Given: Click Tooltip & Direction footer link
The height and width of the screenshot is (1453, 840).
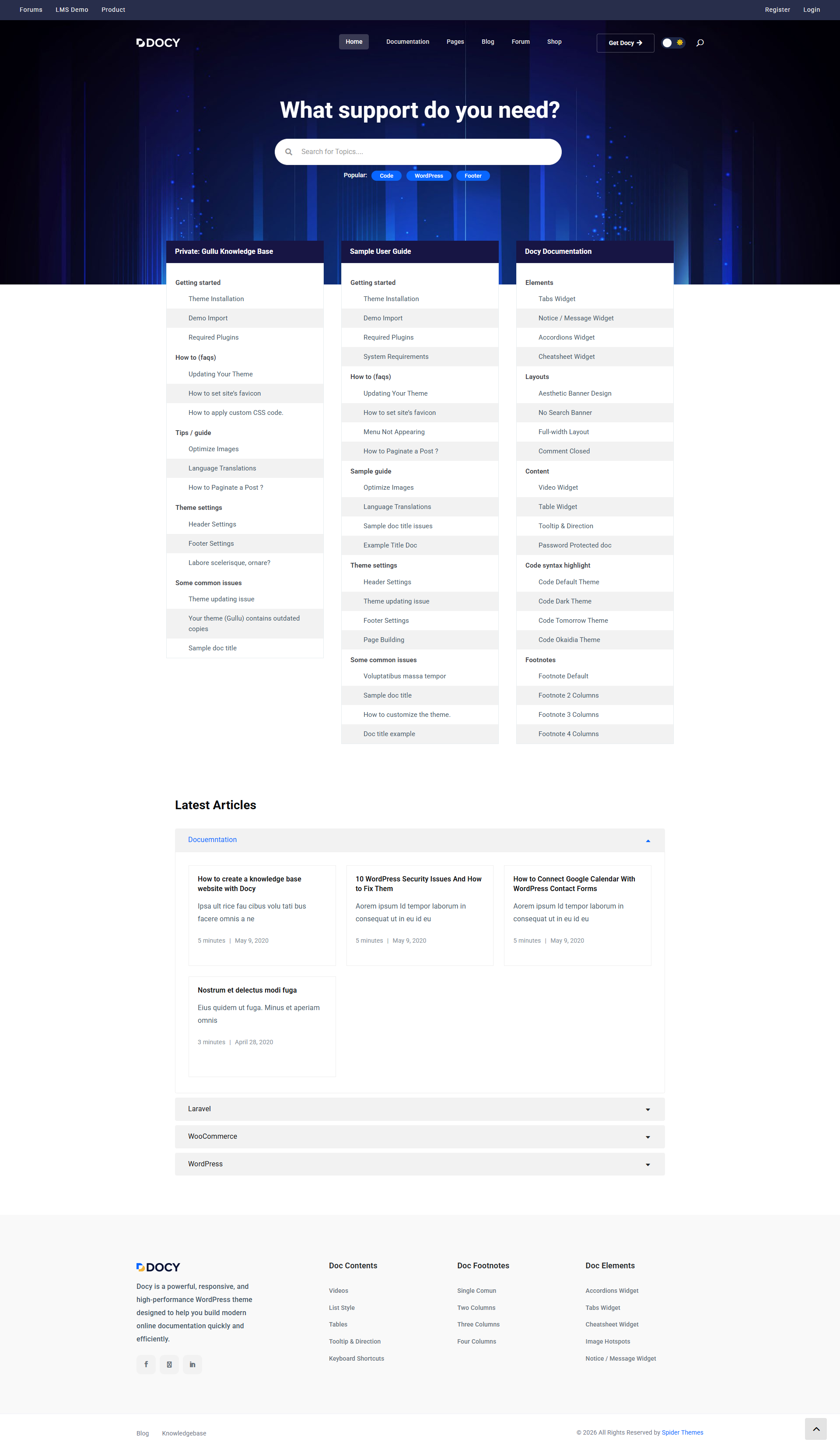Looking at the screenshot, I should [354, 1342].
